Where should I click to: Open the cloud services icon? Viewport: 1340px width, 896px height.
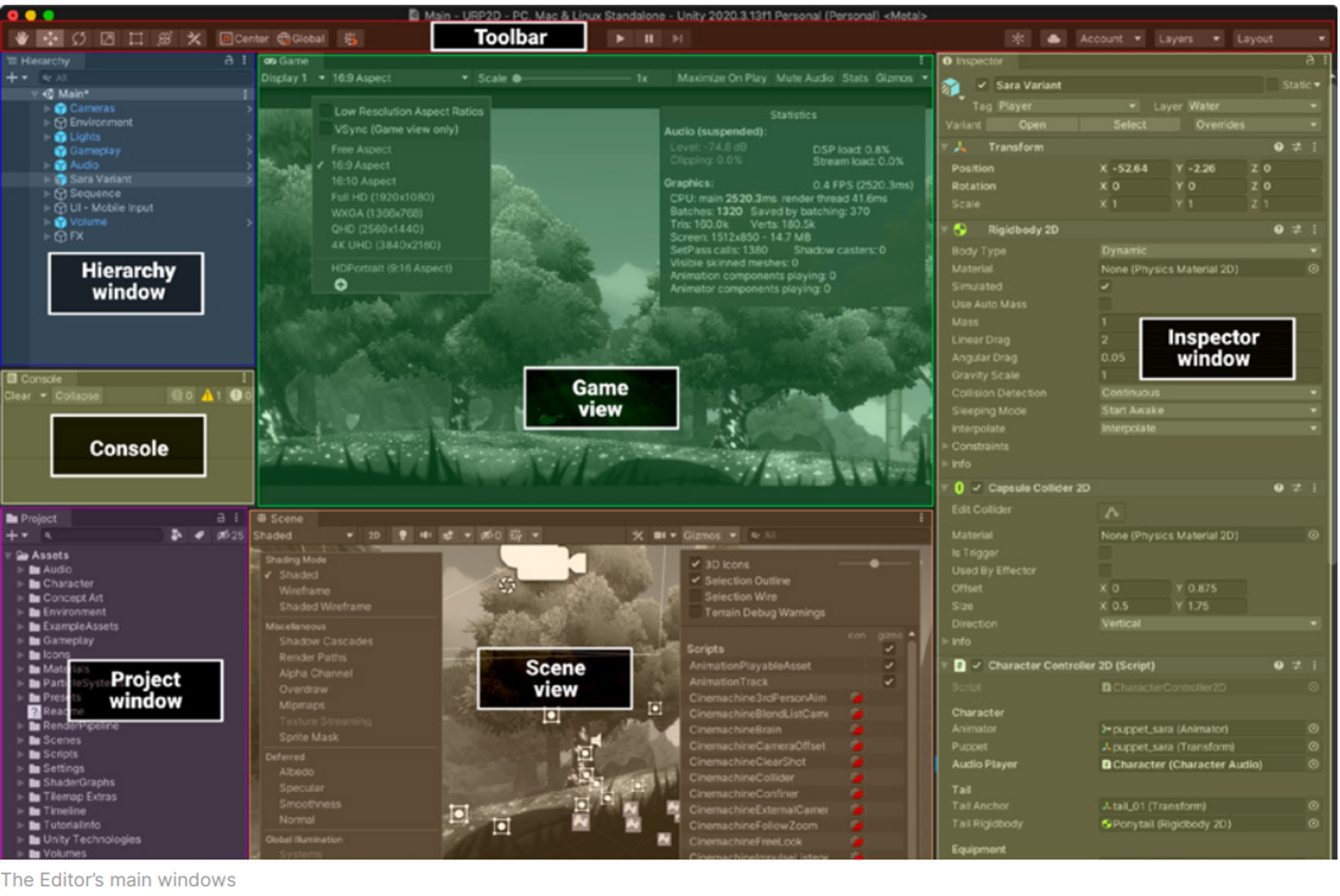(x=1053, y=38)
